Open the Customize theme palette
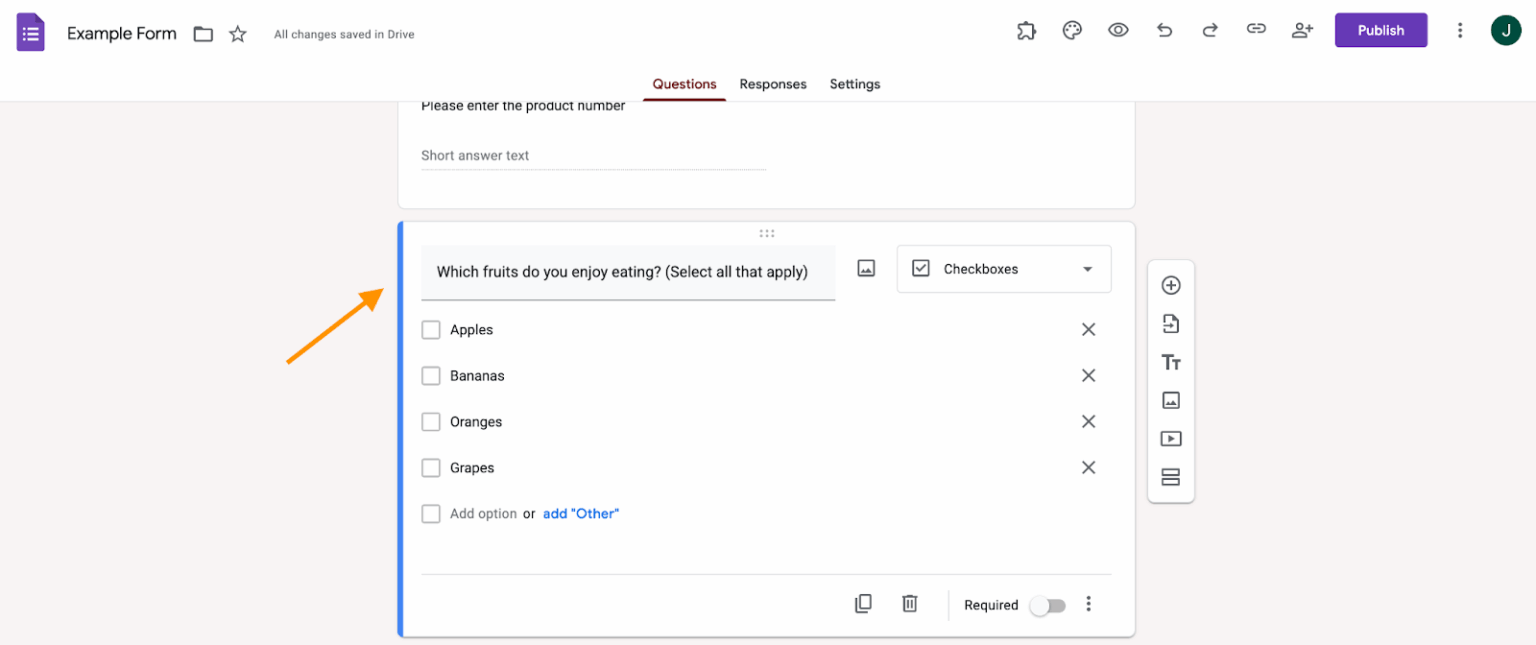This screenshot has height=645, width=1536. pos(1071,30)
